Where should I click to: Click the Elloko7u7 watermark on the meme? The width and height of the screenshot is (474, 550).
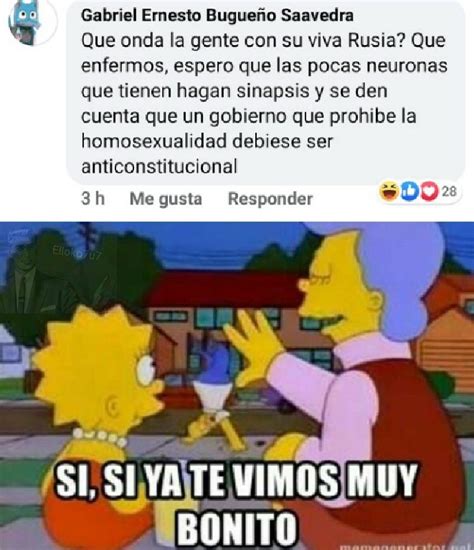pyautogui.click(x=76, y=252)
